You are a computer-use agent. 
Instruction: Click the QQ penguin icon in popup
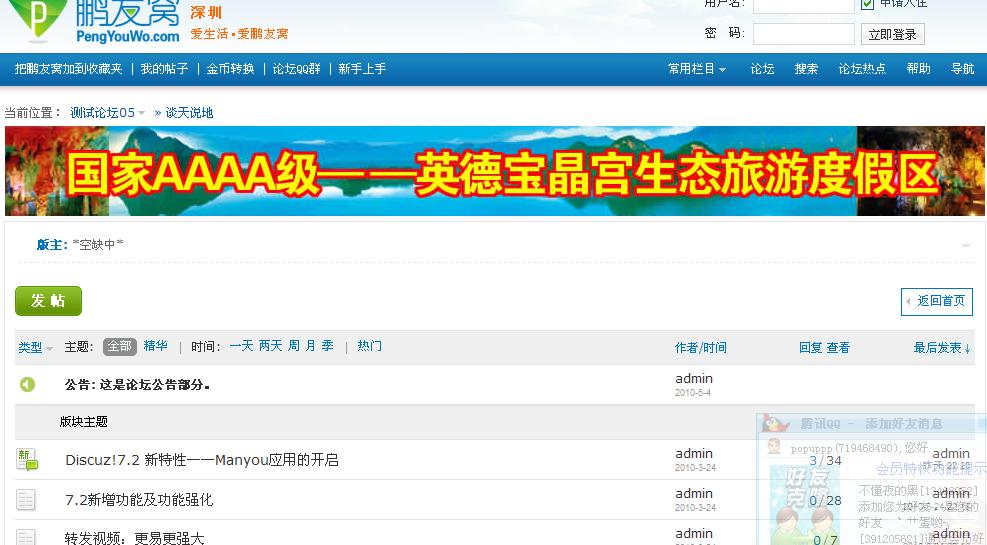coord(774,424)
